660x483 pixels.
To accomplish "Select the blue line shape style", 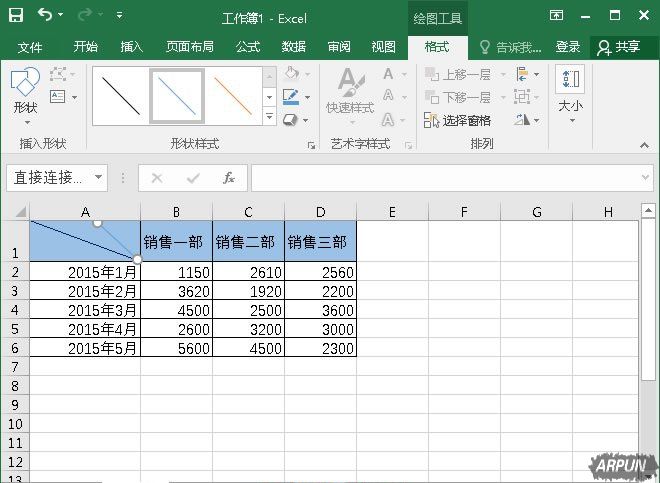I will pos(177,96).
